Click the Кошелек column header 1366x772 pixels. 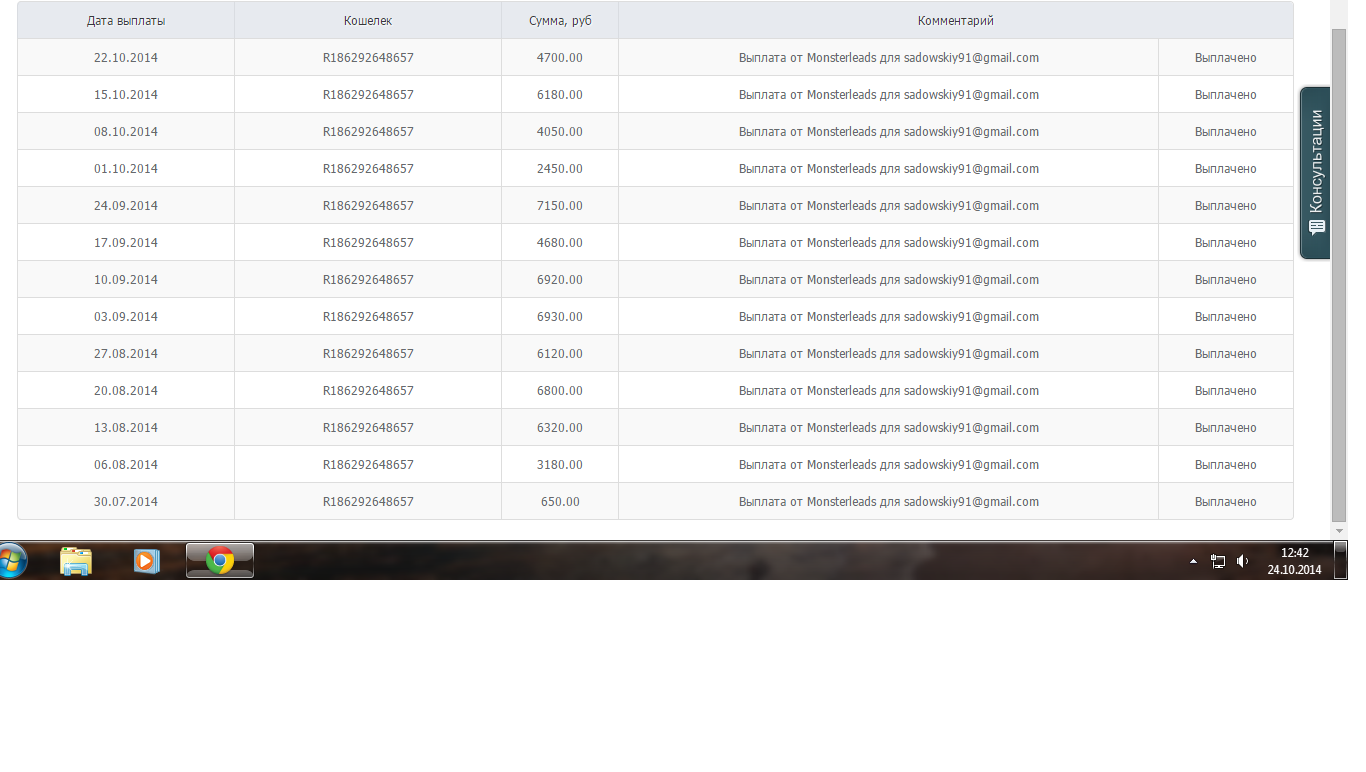[x=368, y=21]
